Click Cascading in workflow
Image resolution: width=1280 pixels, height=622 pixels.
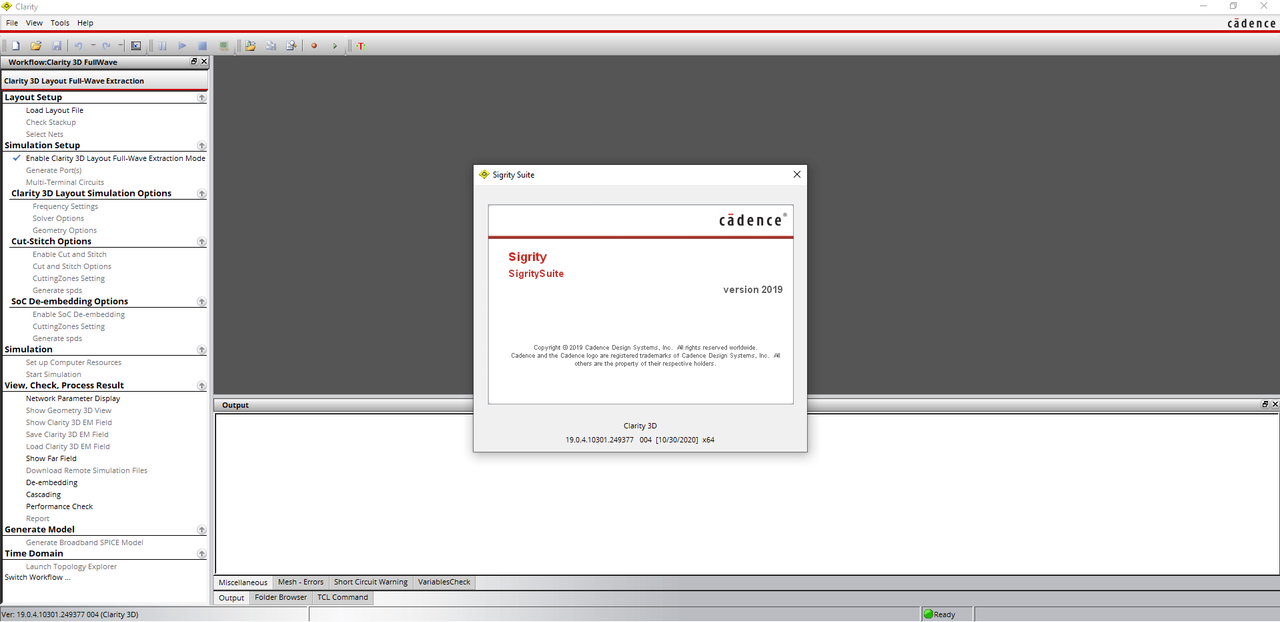click(x=43, y=494)
